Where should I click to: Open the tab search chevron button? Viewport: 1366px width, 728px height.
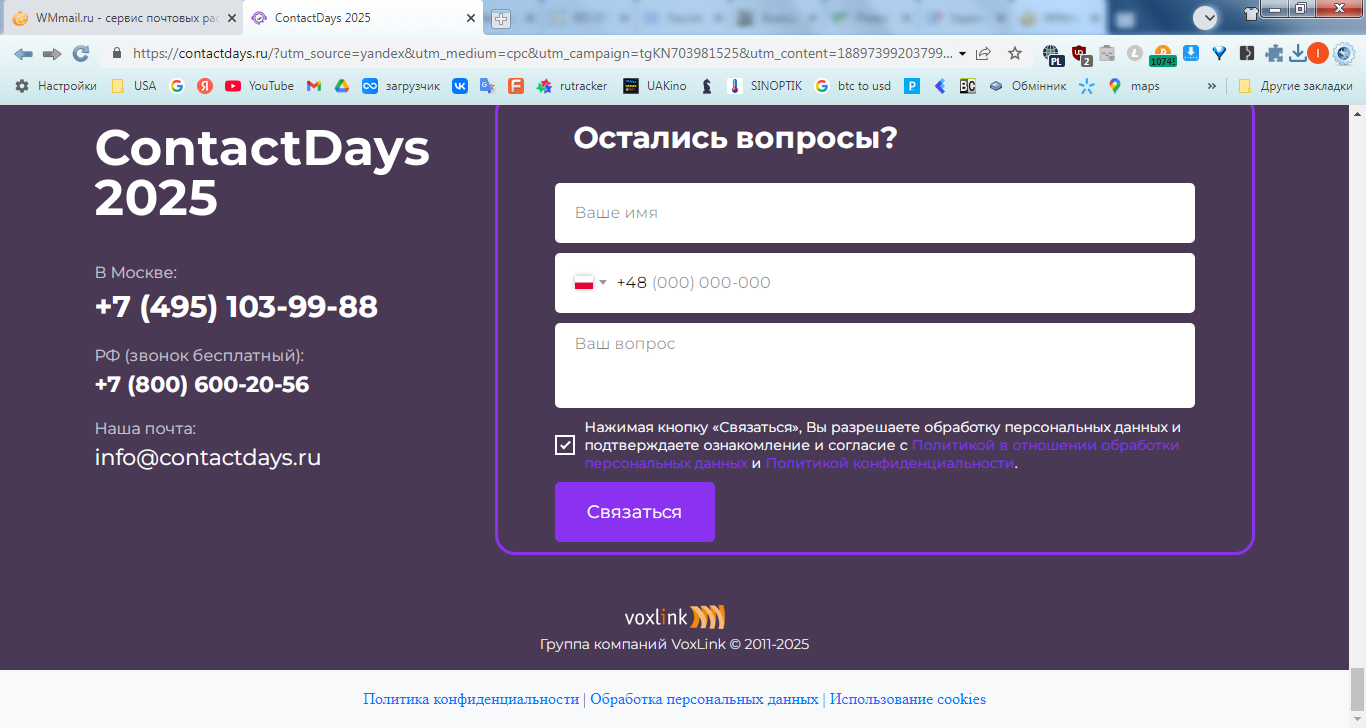[1206, 16]
